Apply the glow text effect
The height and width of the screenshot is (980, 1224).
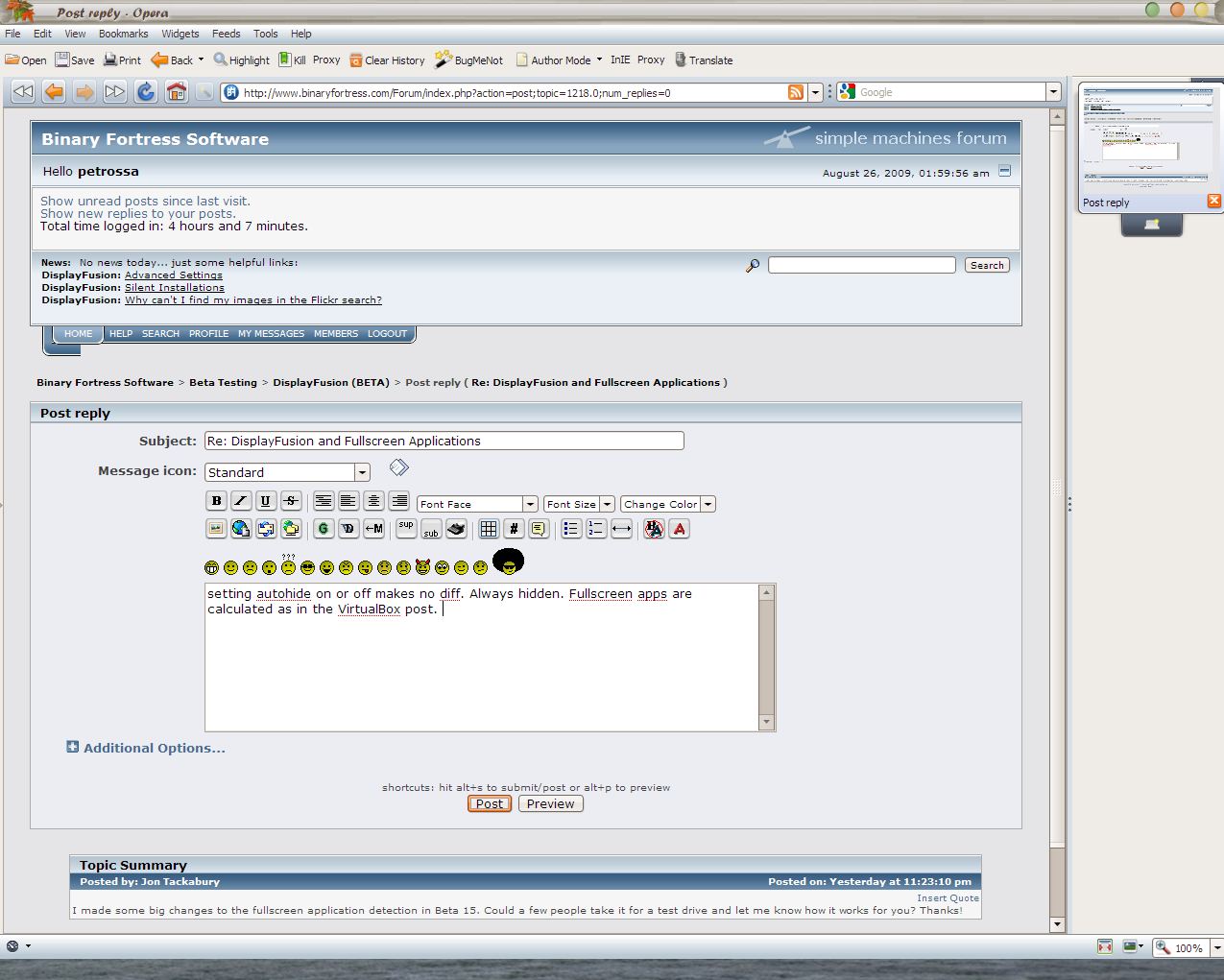(324, 528)
